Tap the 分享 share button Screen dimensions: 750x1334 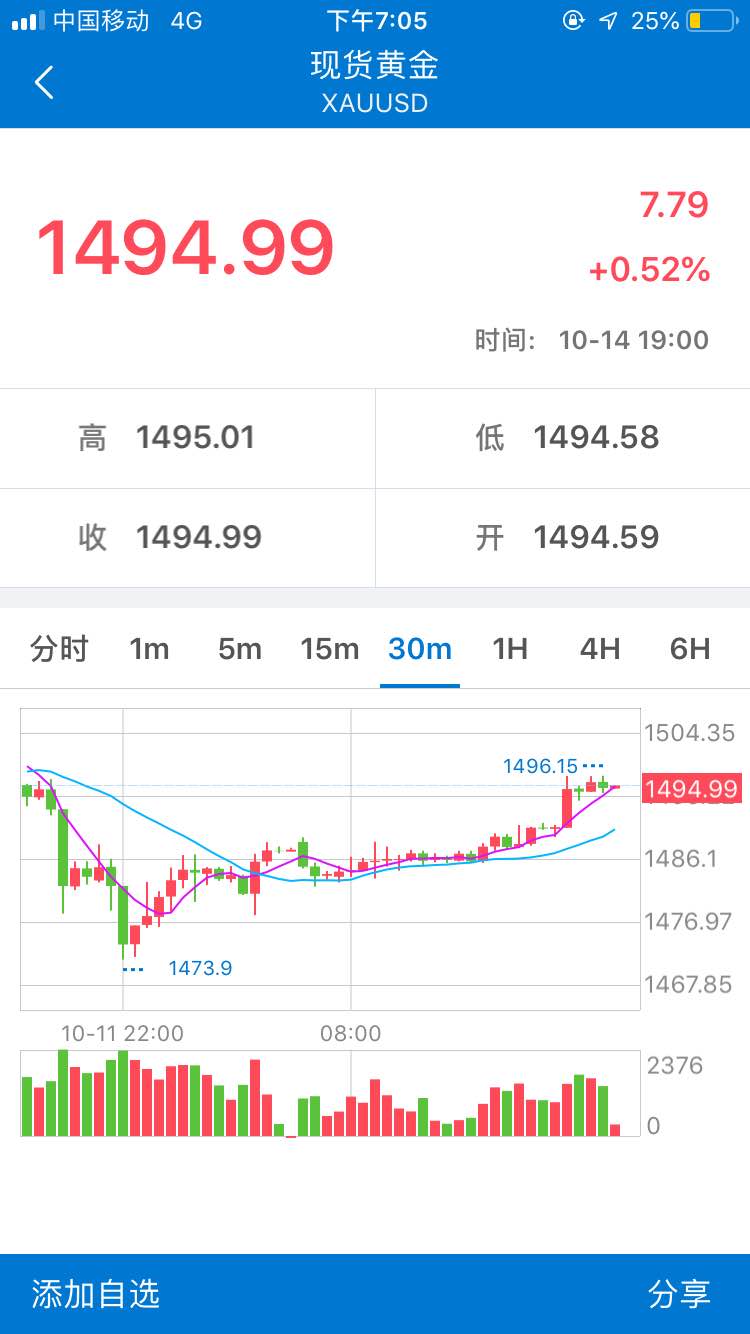tap(679, 1294)
